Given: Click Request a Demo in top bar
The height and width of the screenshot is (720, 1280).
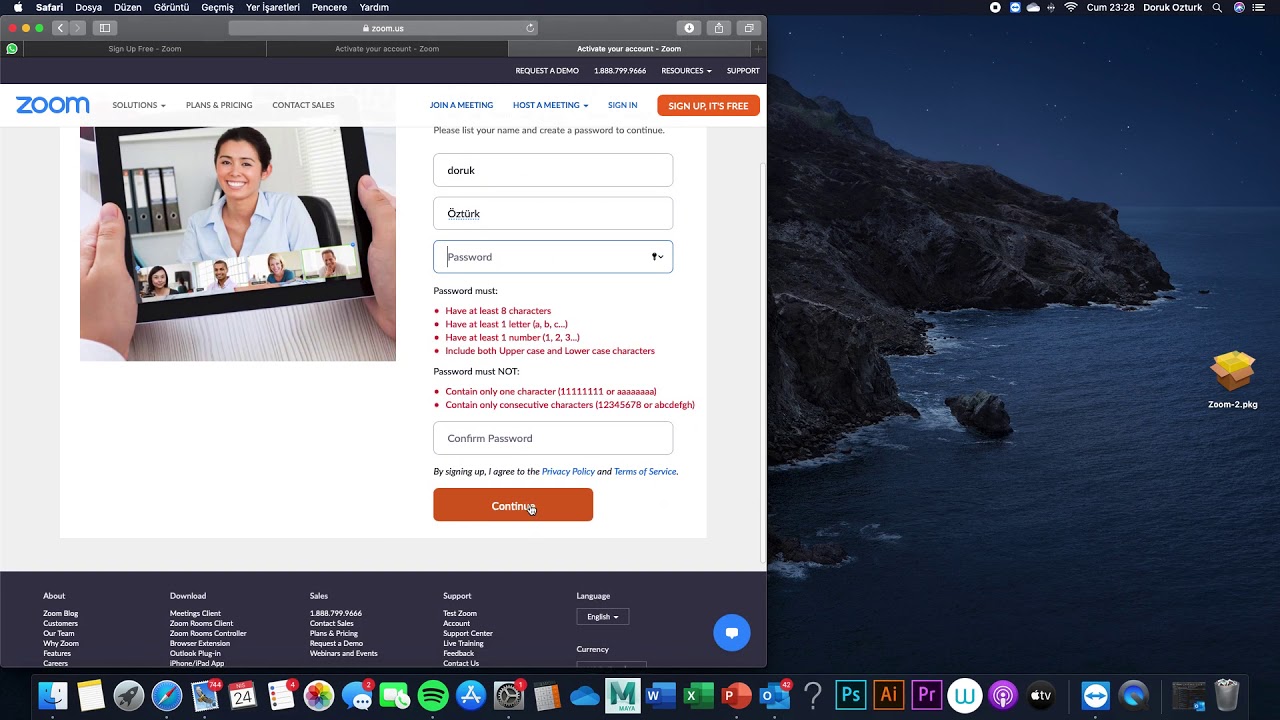Looking at the screenshot, I should [547, 71].
